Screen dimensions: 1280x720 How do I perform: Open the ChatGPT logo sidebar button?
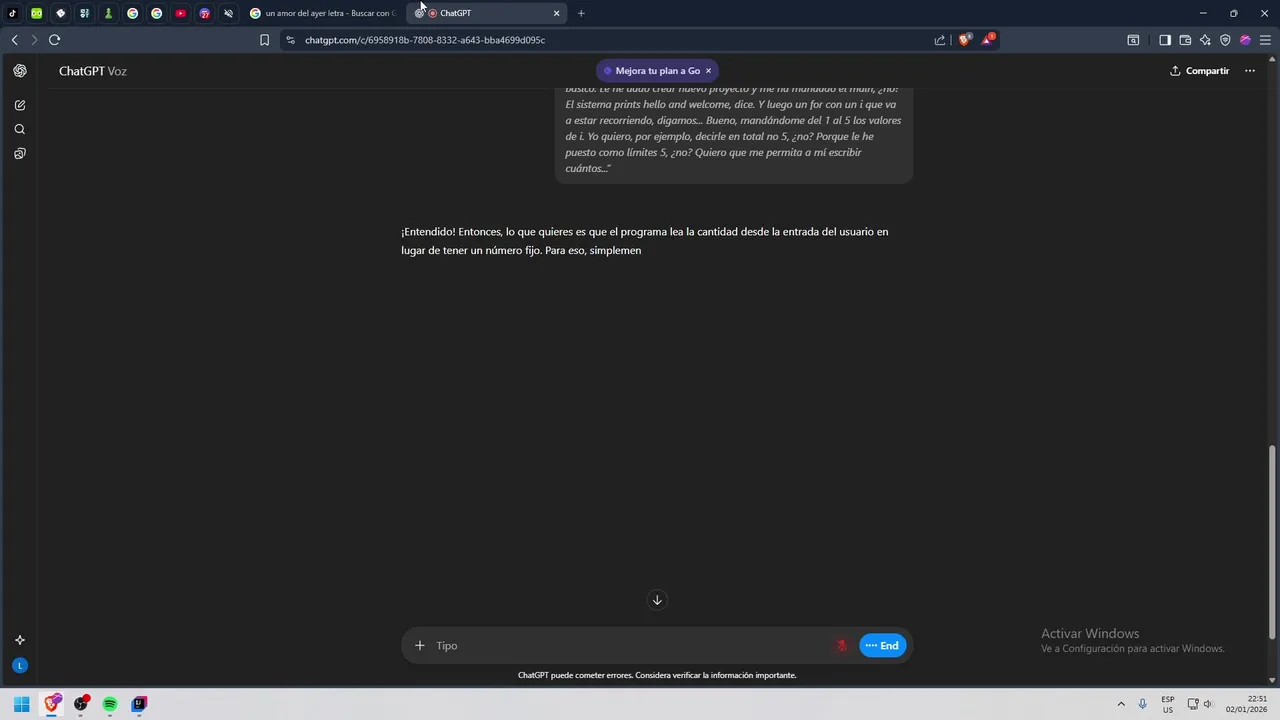tap(20, 71)
